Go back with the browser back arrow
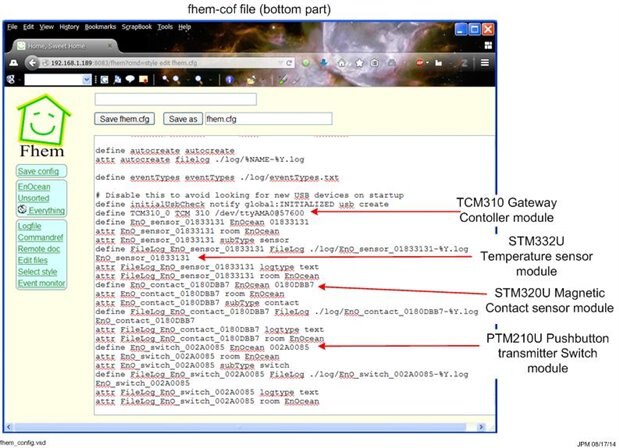The image size is (619, 448). [32, 63]
